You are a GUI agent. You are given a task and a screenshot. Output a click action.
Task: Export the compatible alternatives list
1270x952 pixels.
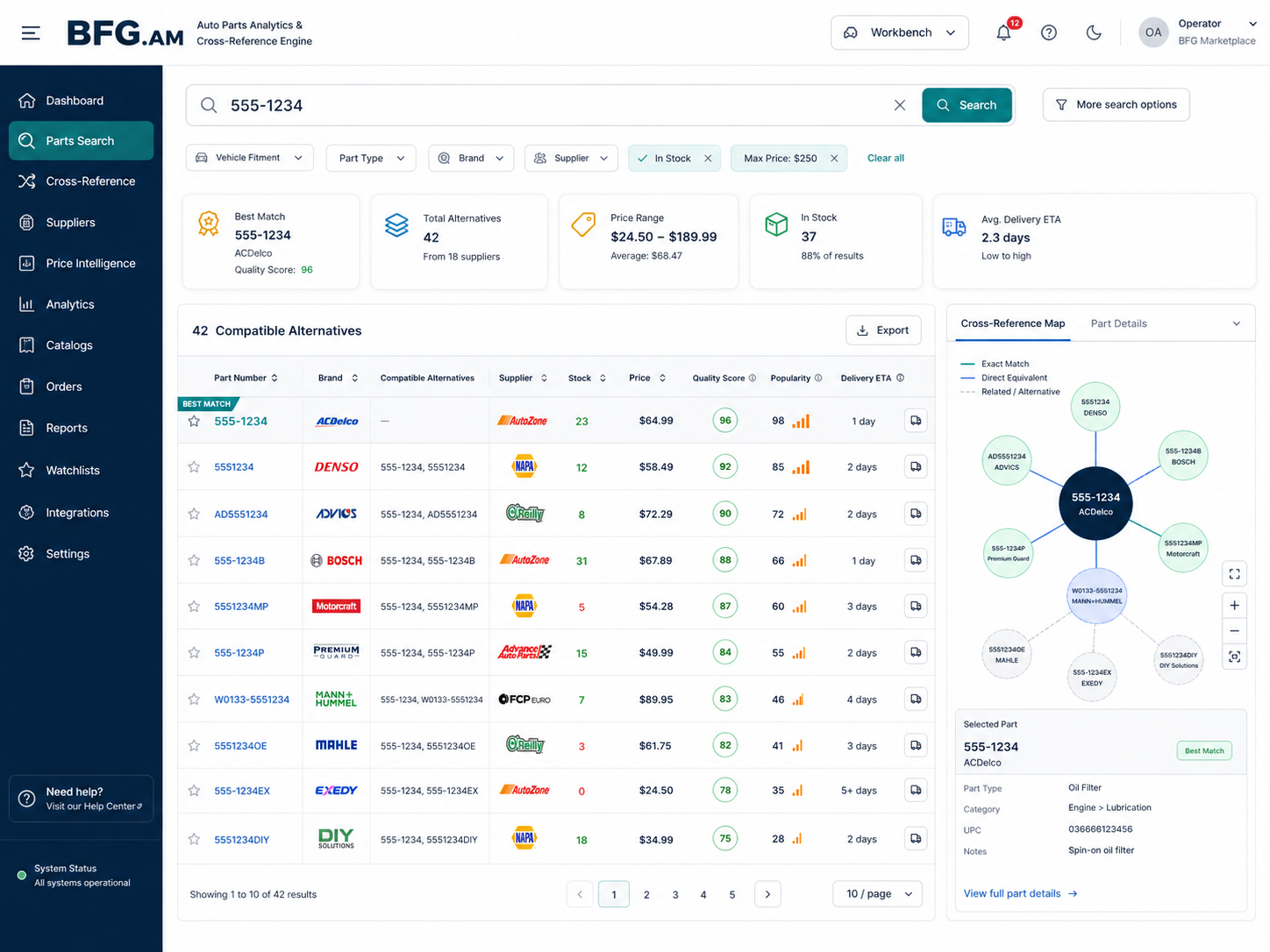pyautogui.click(x=883, y=330)
